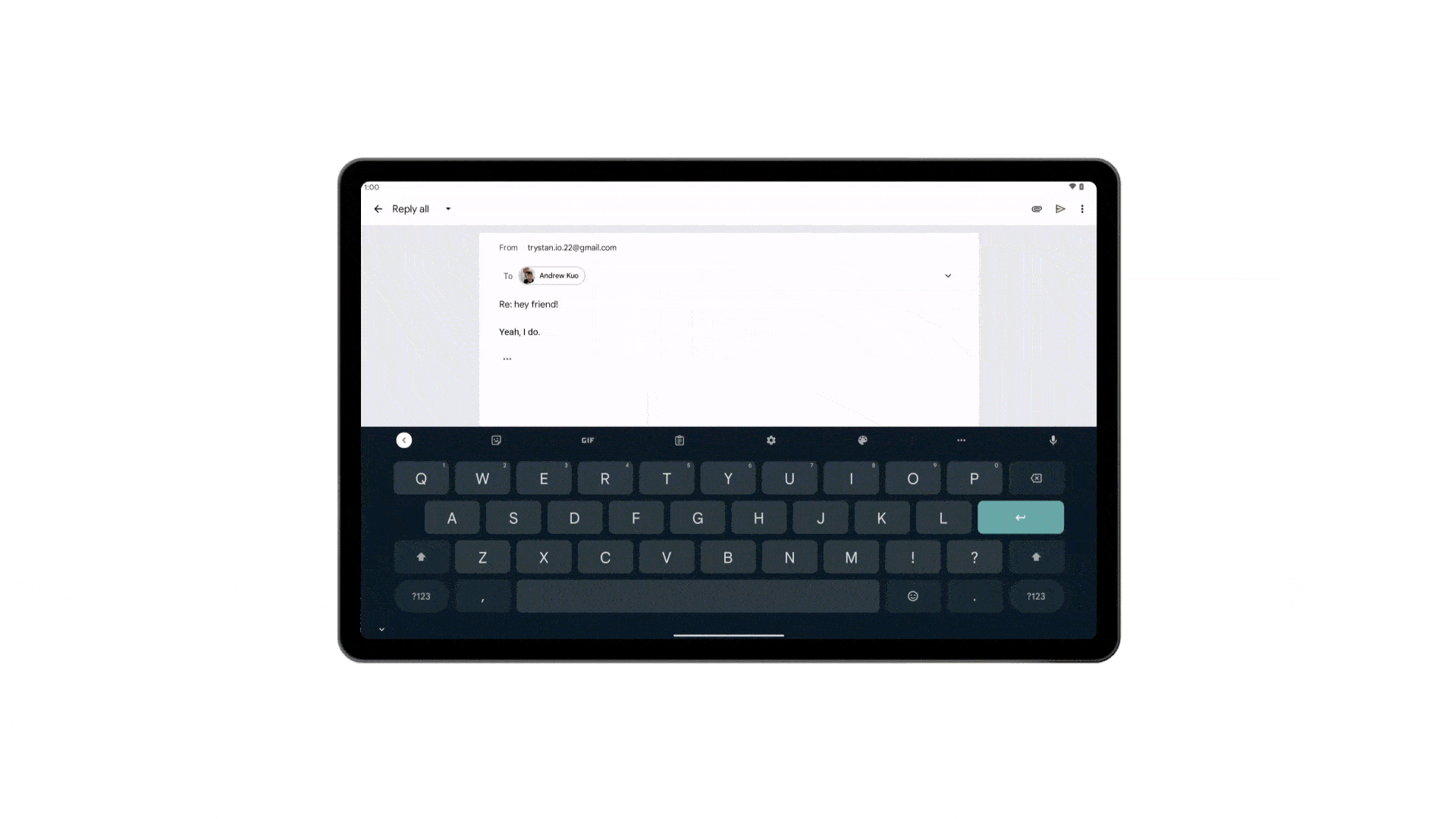Click the more options menu icon
This screenshot has width=1456, height=819.
(x=1082, y=209)
